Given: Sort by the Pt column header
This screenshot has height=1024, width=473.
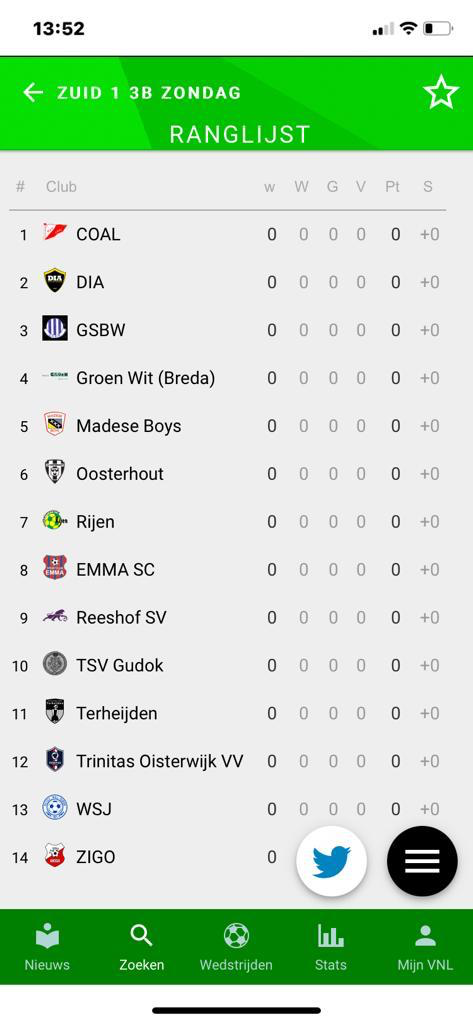Looking at the screenshot, I should (x=392, y=187).
